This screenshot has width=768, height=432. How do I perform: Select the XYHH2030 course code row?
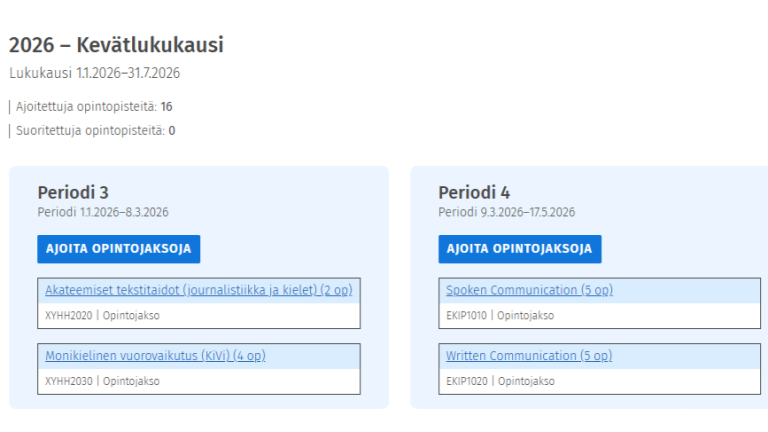[68, 381]
